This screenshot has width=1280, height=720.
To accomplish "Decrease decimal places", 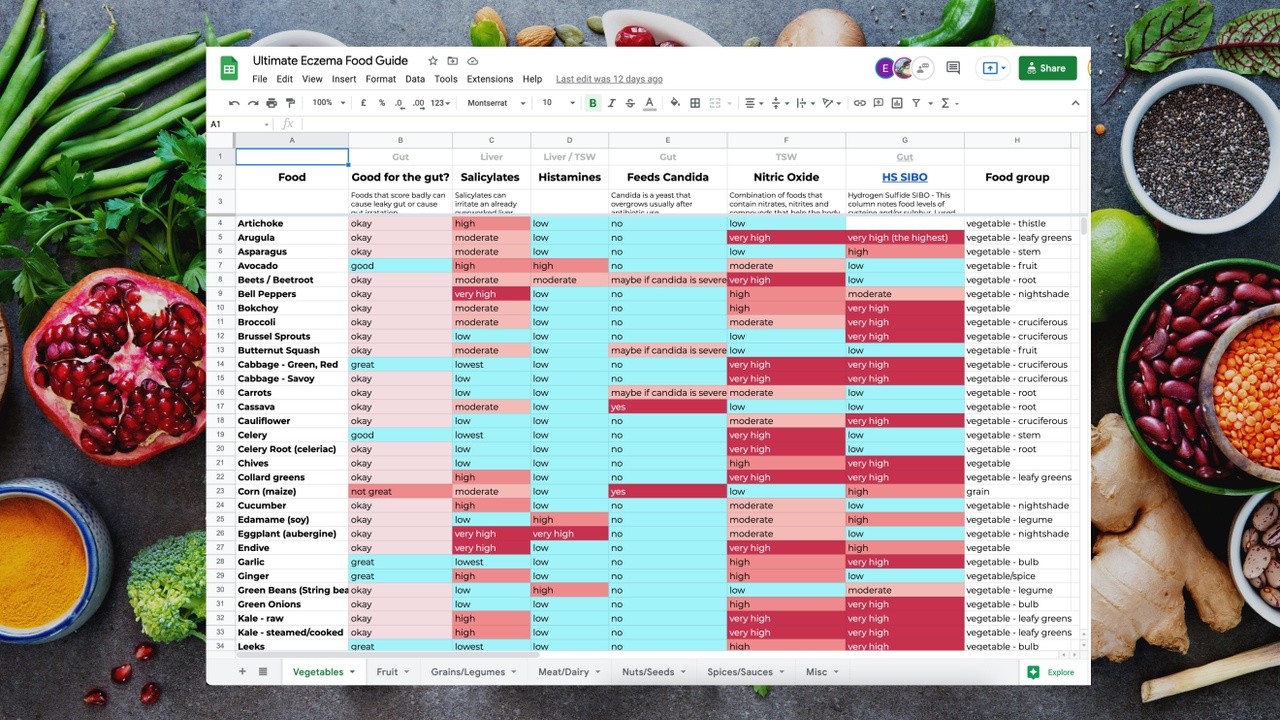I will pos(399,103).
